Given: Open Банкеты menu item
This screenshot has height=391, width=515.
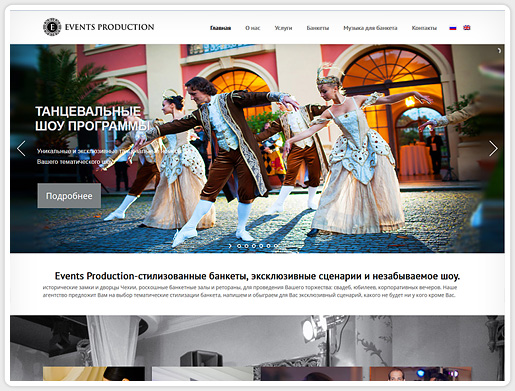Looking at the screenshot, I should (x=318, y=28).
